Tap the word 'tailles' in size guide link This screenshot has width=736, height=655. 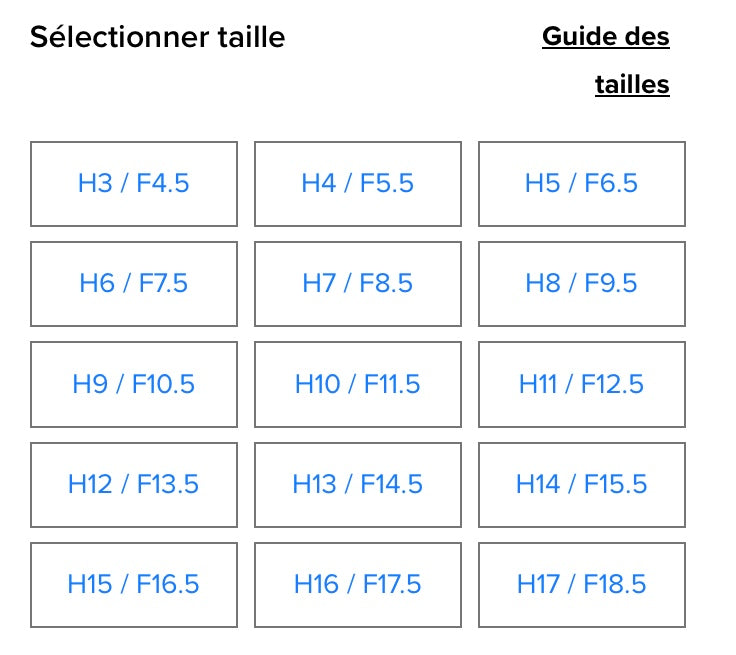coord(632,85)
